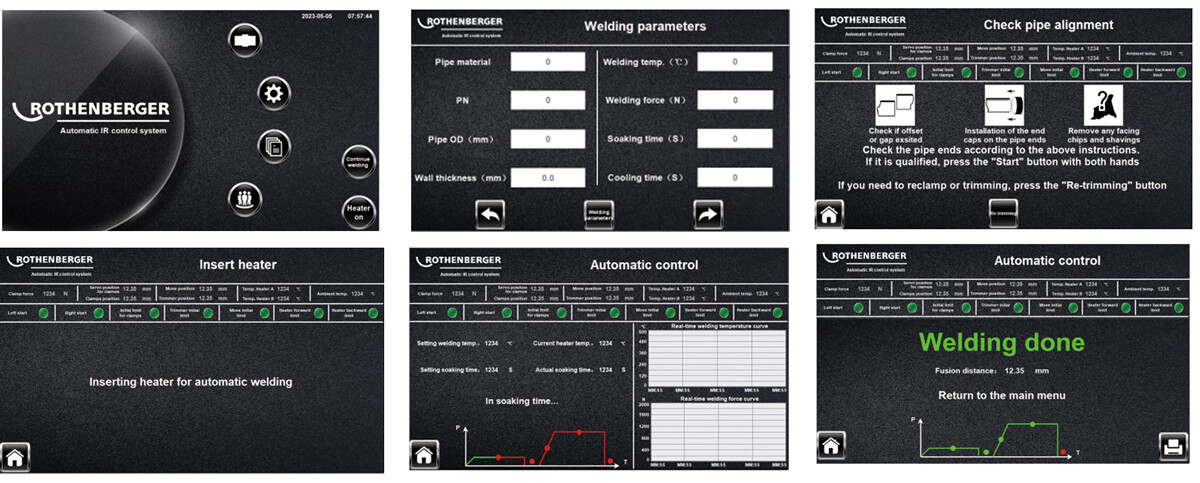Click the center Welding parameters button
The image size is (1200, 483).
(x=599, y=213)
